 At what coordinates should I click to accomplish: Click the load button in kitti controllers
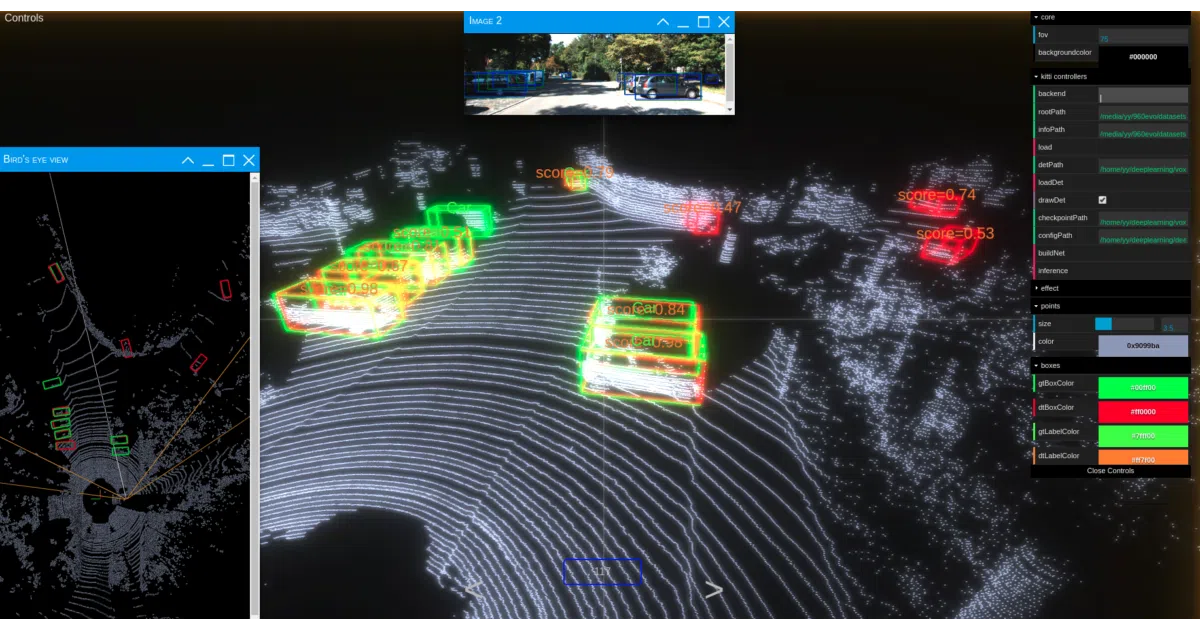(x=1110, y=147)
